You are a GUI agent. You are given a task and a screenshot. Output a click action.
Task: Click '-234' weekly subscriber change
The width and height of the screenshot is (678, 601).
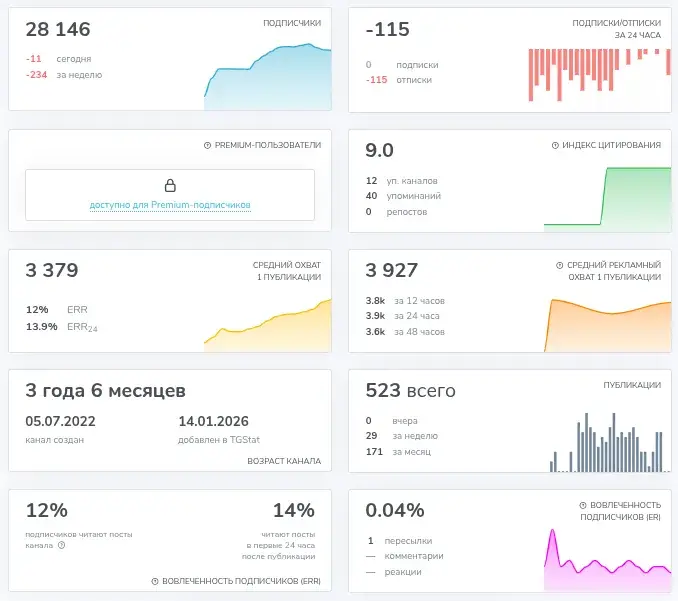[x=36, y=75]
